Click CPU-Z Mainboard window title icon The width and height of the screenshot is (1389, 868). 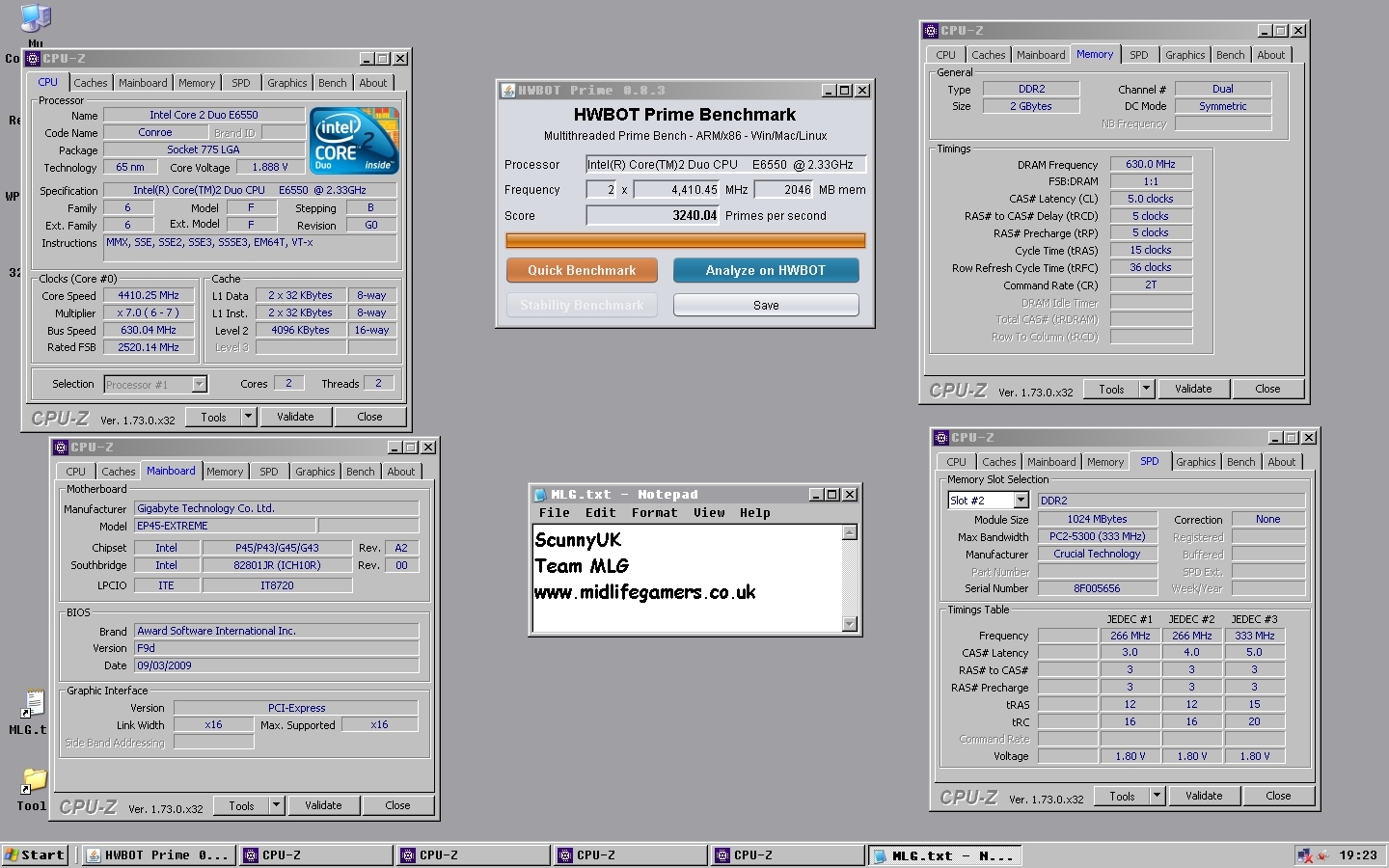[61, 448]
